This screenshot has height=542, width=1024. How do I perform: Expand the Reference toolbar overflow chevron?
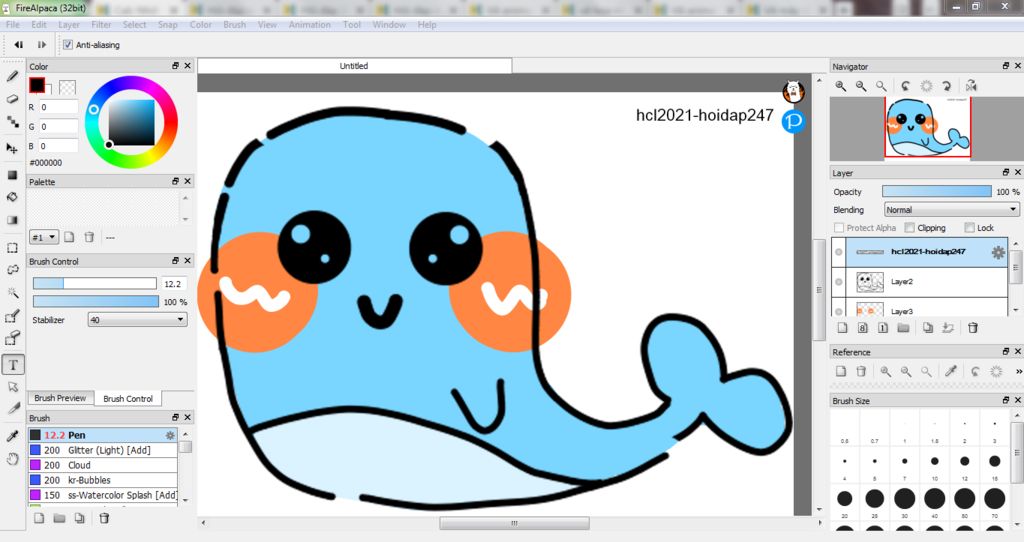point(1018,371)
